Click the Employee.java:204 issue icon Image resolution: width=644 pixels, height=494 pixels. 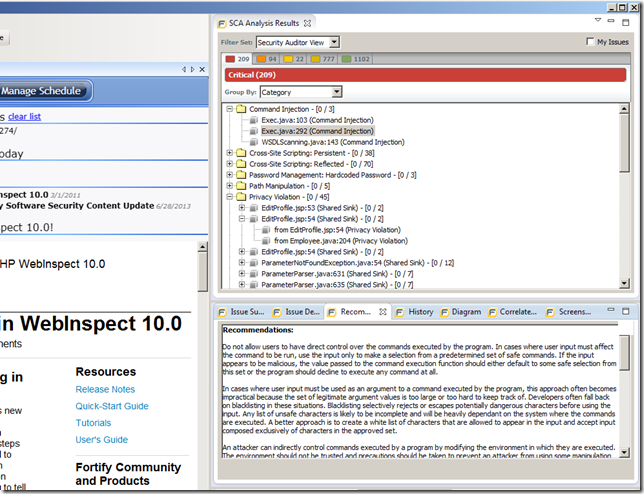tap(266, 241)
